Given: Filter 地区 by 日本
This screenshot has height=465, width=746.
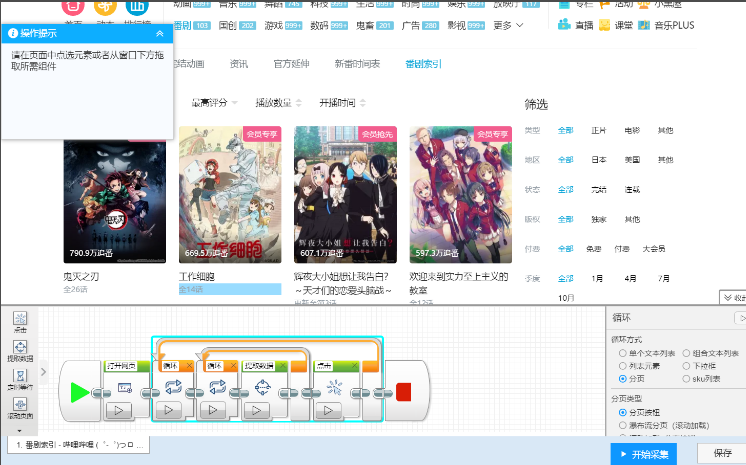Looking at the screenshot, I should click(x=599, y=160).
